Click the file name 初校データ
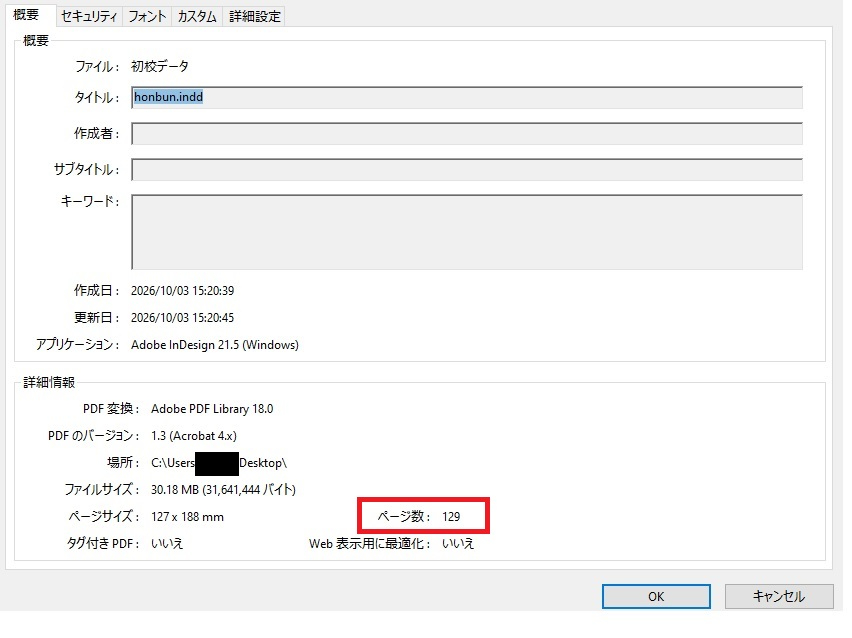 (160, 66)
